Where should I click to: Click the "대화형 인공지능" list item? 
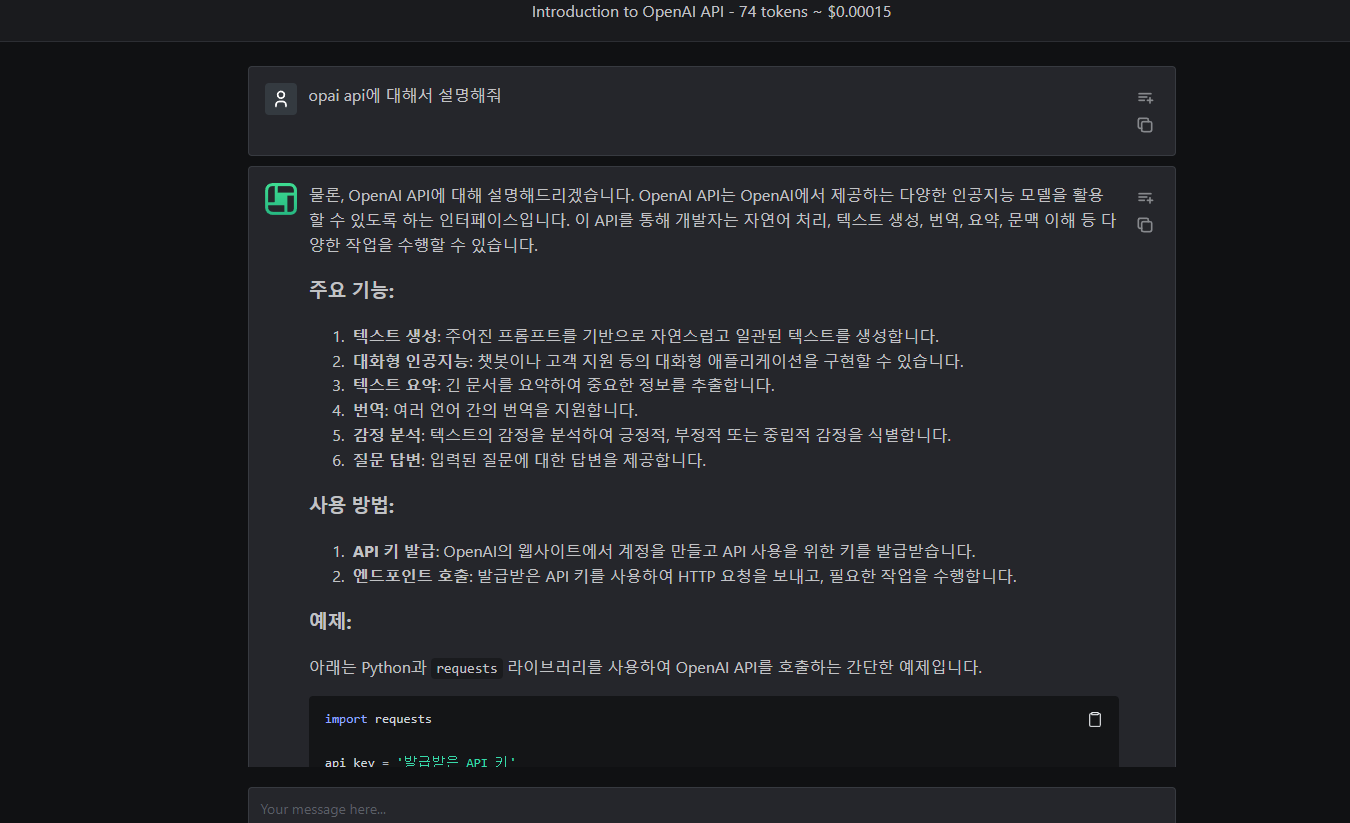(x=658, y=361)
